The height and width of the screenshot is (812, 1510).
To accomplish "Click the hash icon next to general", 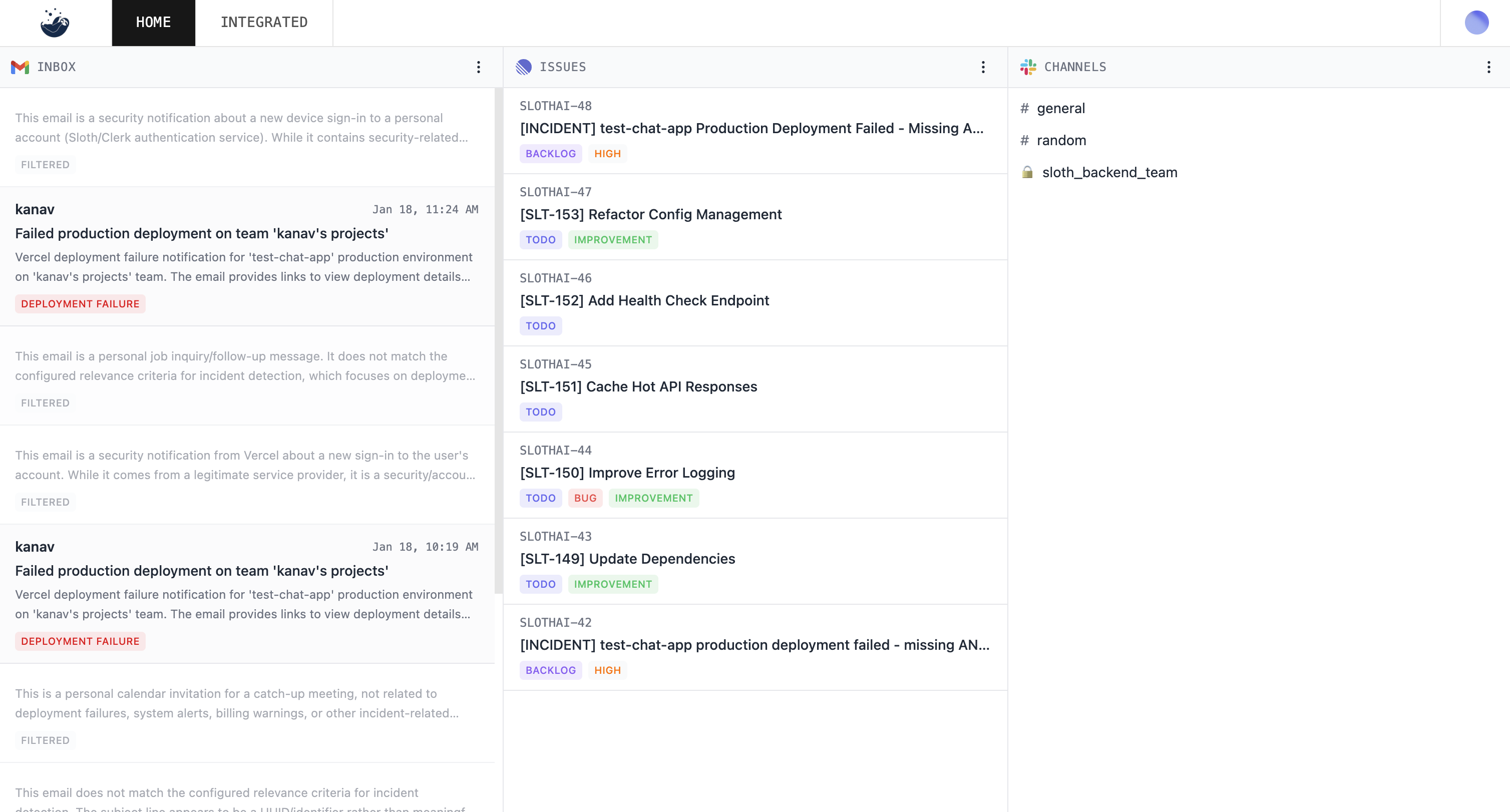I will [x=1025, y=109].
